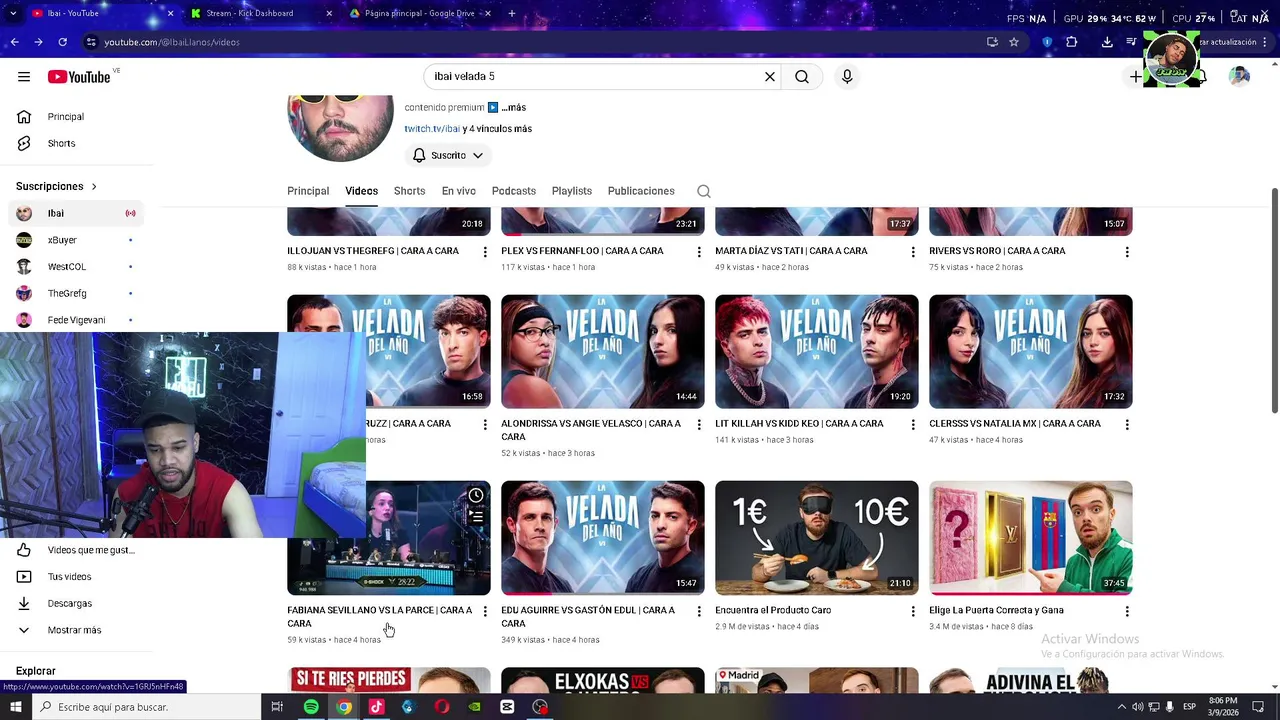Open Chrome tab search dropdown arrow

pos(13,14)
